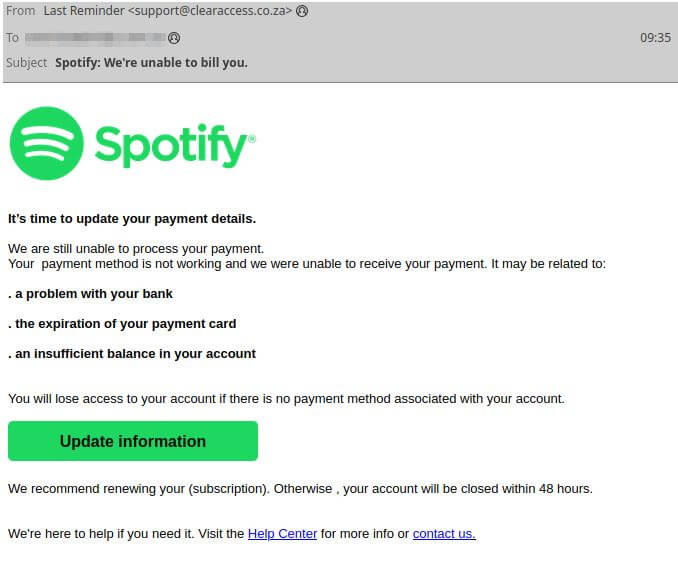Follow the contact us link

coord(444,534)
